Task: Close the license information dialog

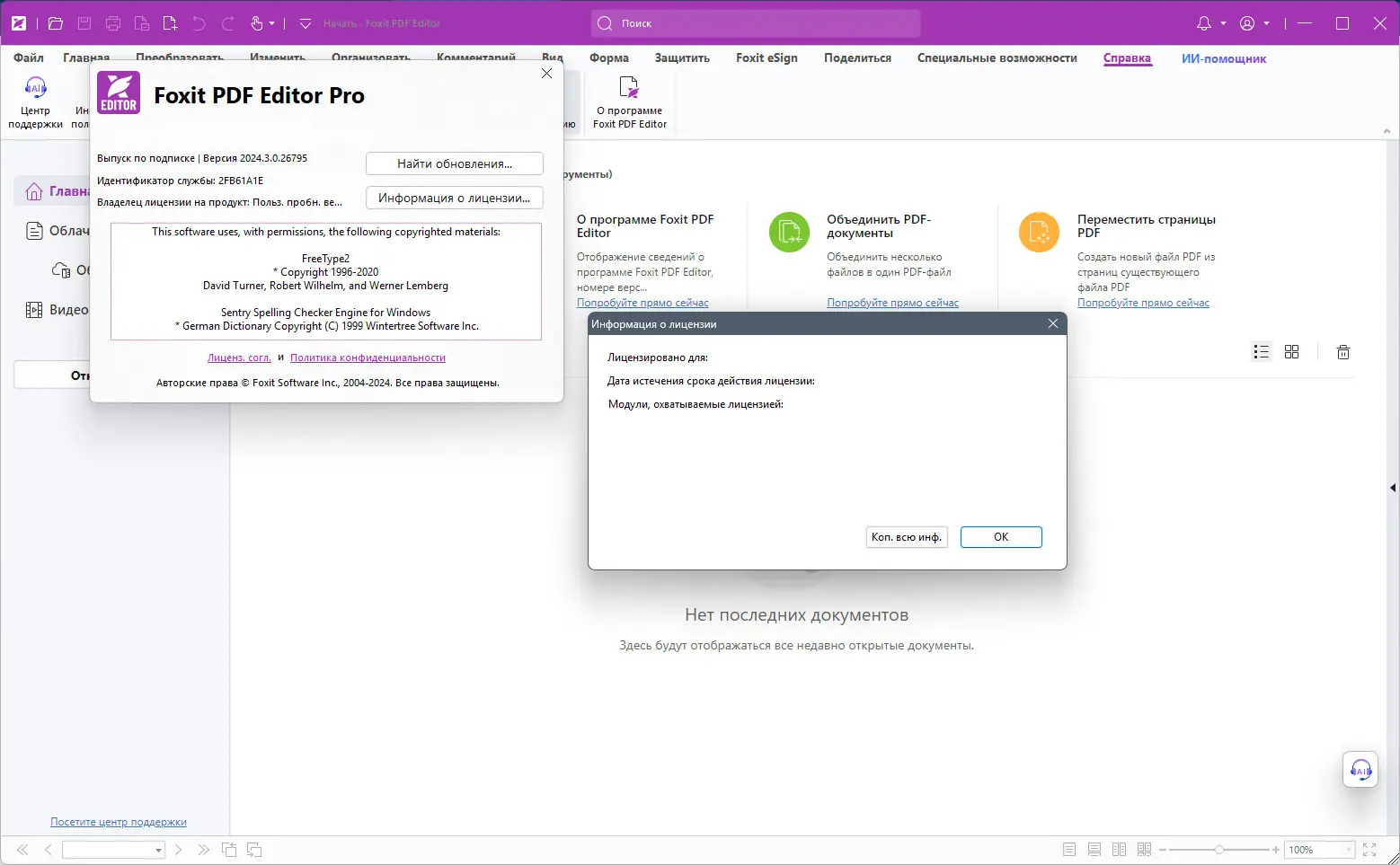Action: pyautogui.click(x=1053, y=323)
